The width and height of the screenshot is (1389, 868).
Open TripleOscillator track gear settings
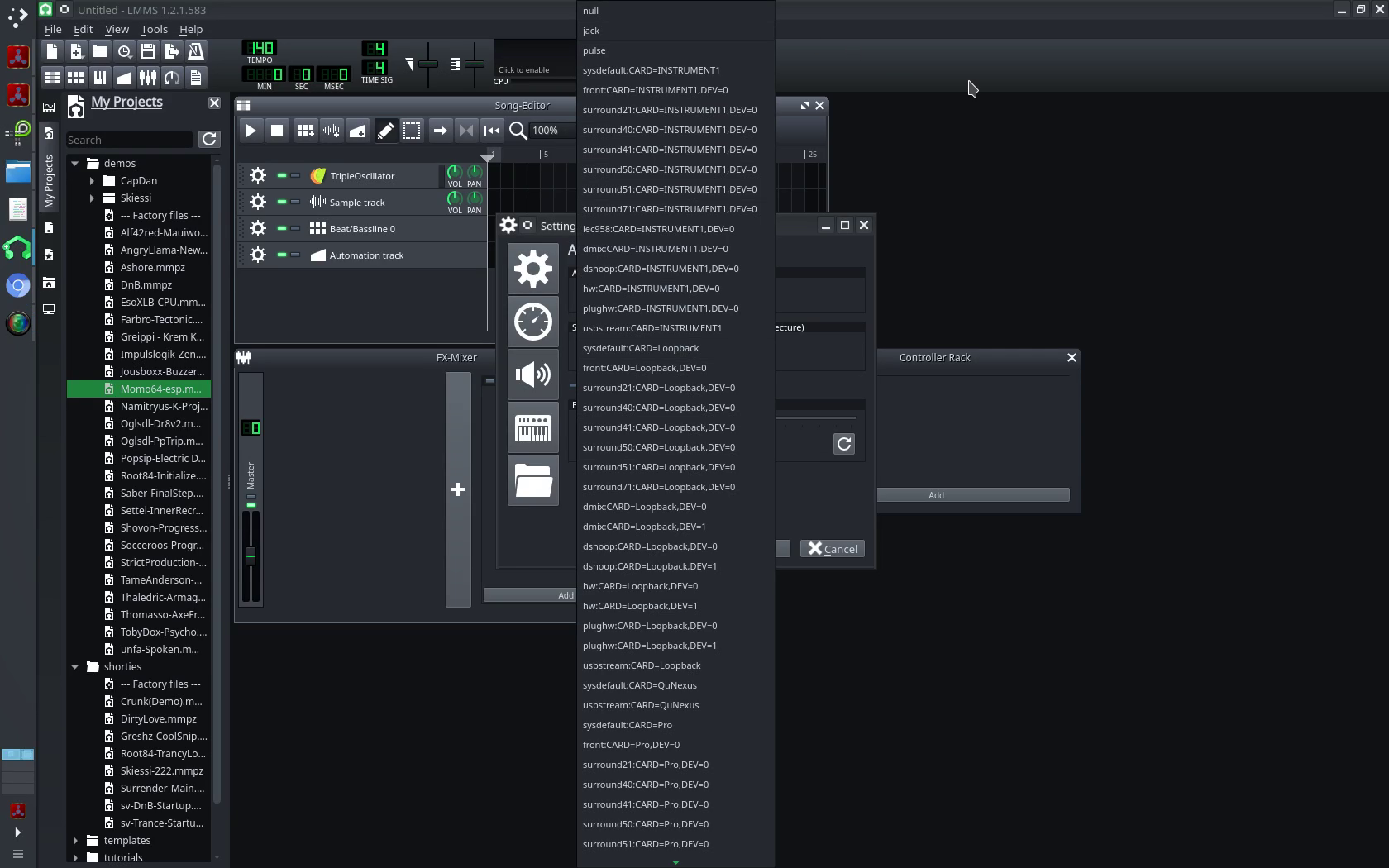click(258, 175)
